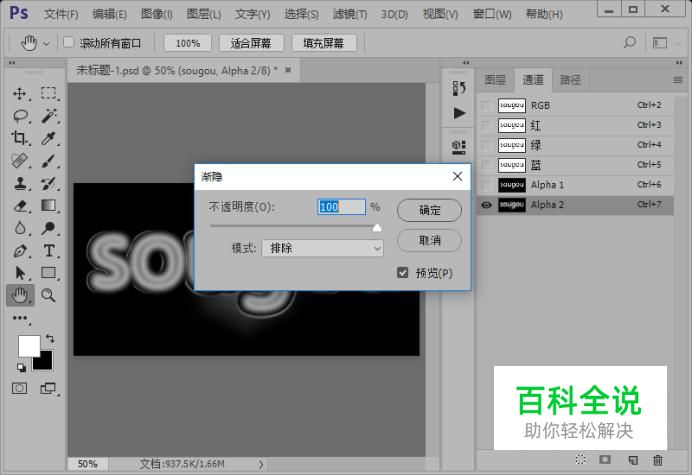Select the Eyedropper tool

(48, 138)
